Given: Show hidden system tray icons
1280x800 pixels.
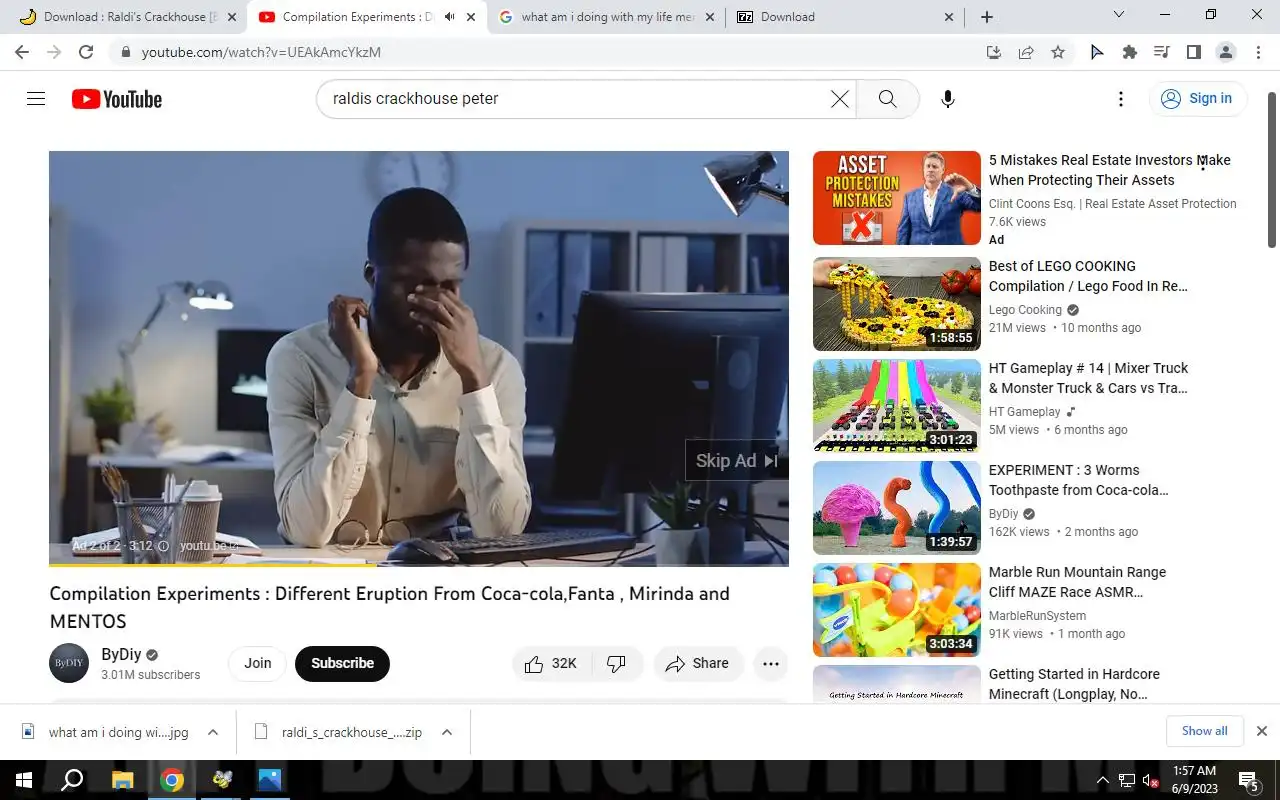Looking at the screenshot, I should coord(1103,780).
